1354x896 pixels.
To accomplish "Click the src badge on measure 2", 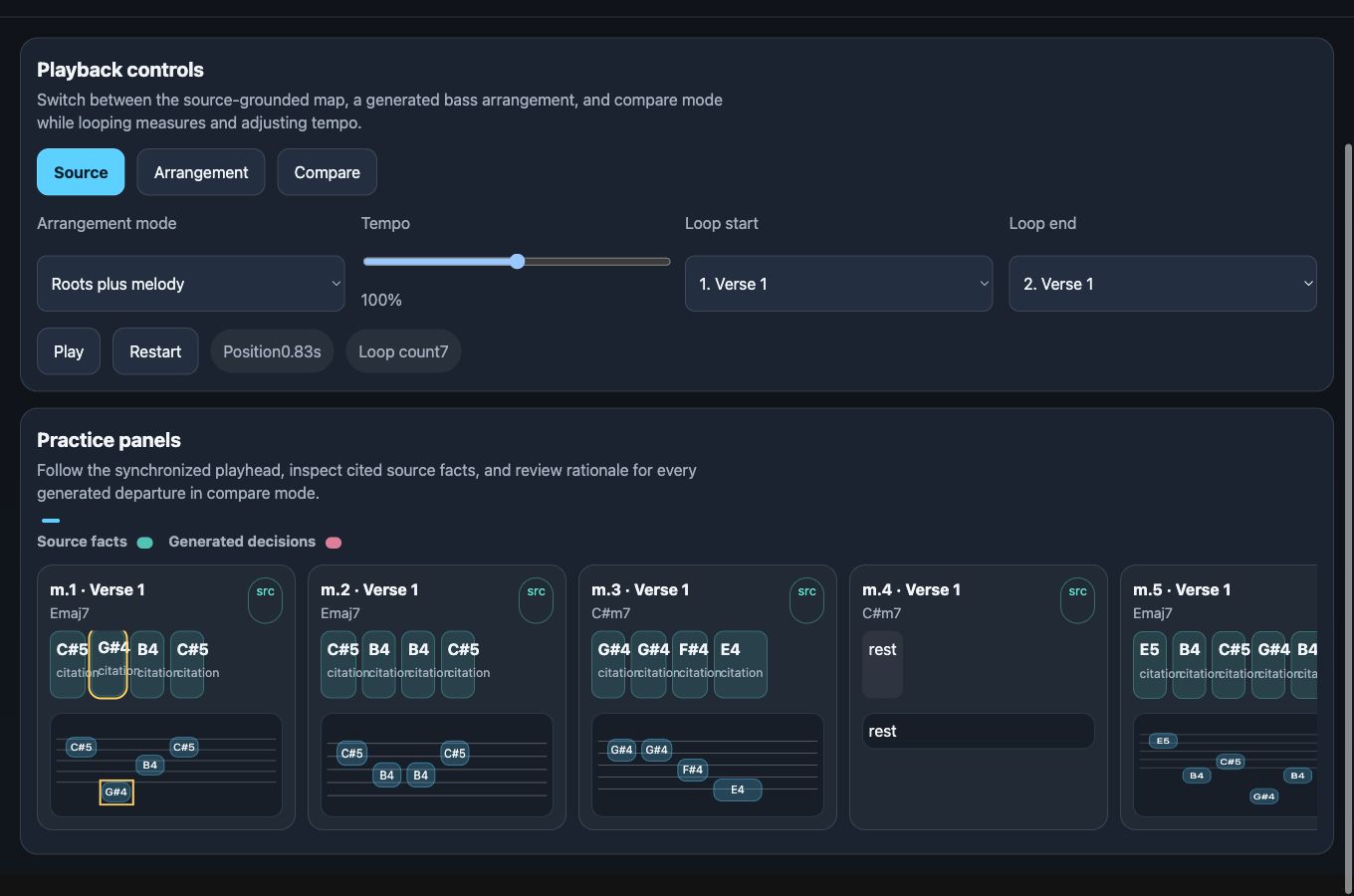I will (x=536, y=601).
